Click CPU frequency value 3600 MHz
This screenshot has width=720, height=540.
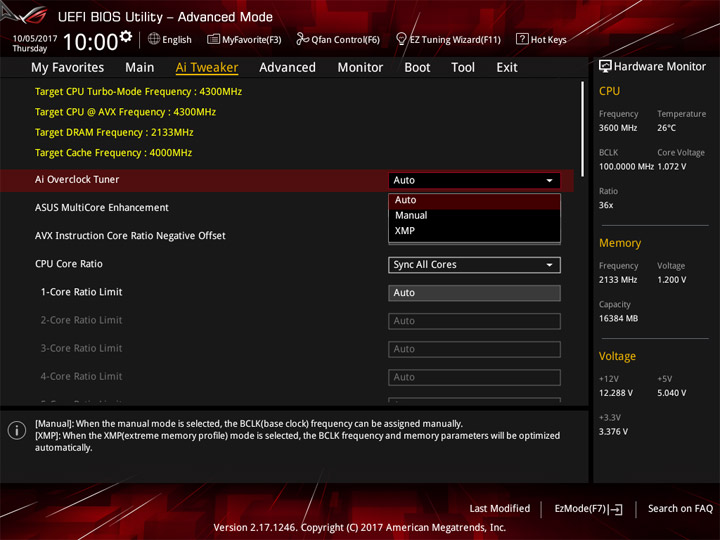(x=618, y=128)
